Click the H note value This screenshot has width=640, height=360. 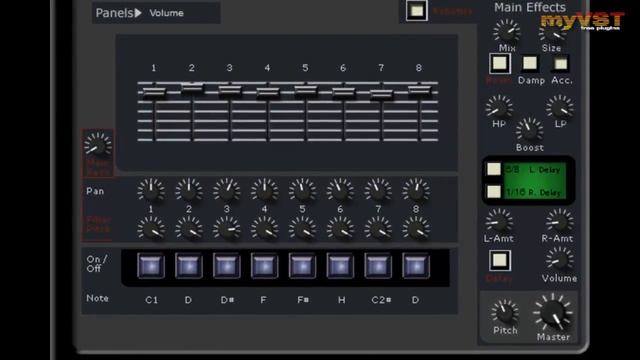coord(342,300)
